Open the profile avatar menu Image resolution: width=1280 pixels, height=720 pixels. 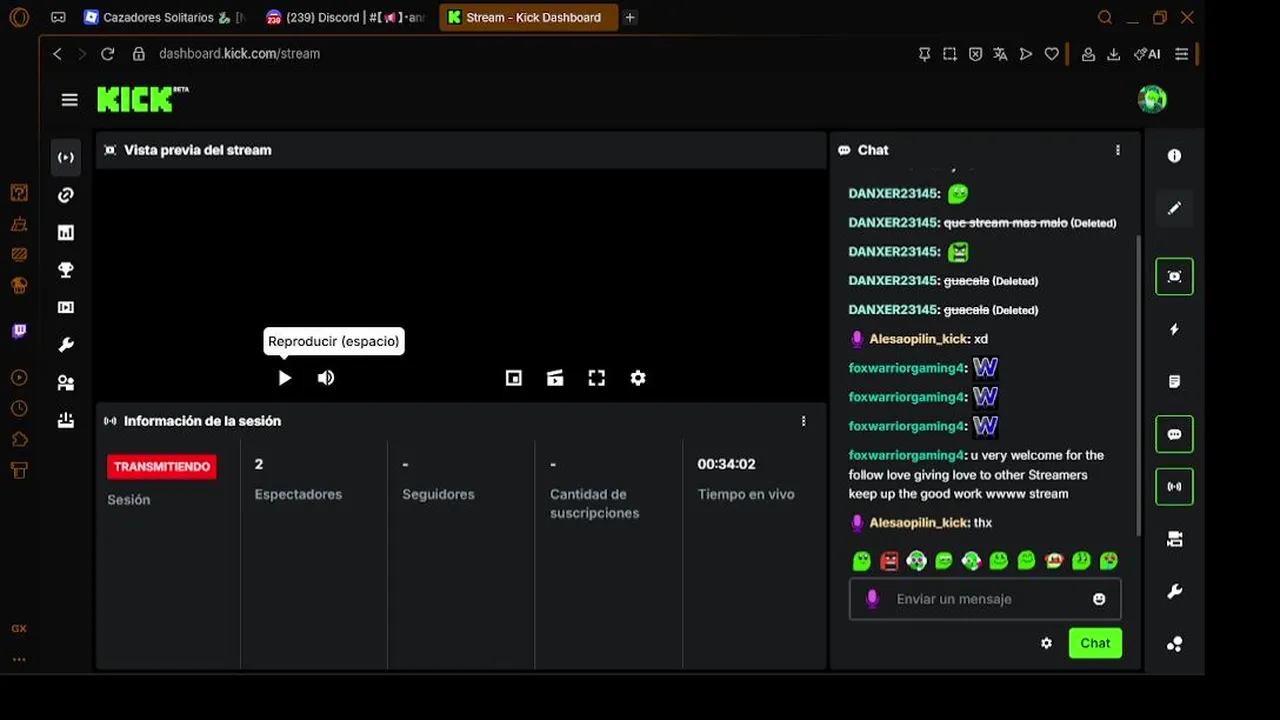pyautogui.click(x=1152, y=99)
